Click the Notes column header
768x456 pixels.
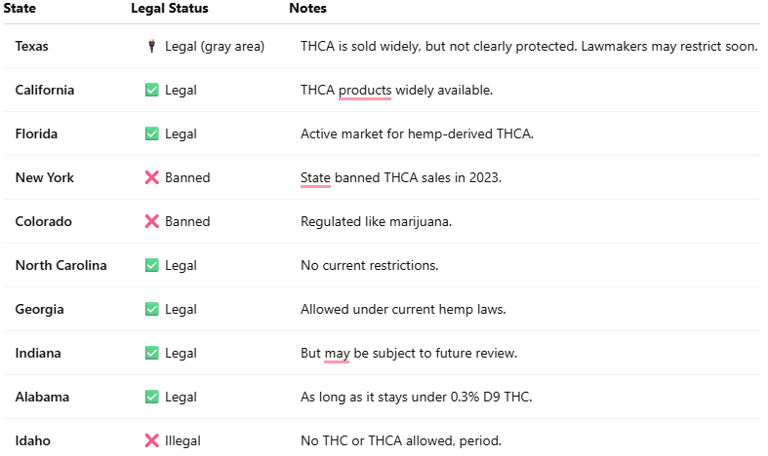307,9
